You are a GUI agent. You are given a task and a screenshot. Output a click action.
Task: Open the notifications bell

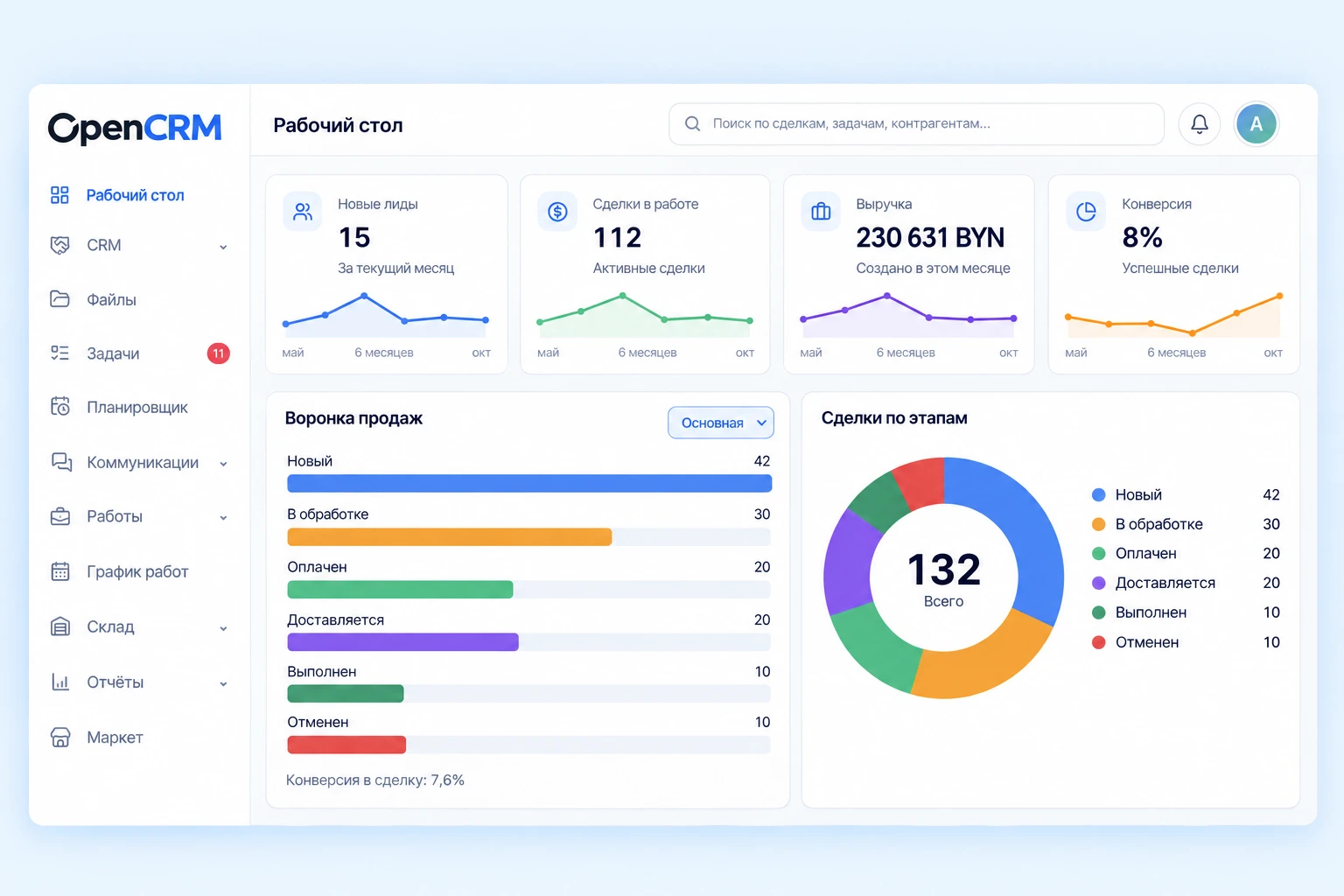1200,124
